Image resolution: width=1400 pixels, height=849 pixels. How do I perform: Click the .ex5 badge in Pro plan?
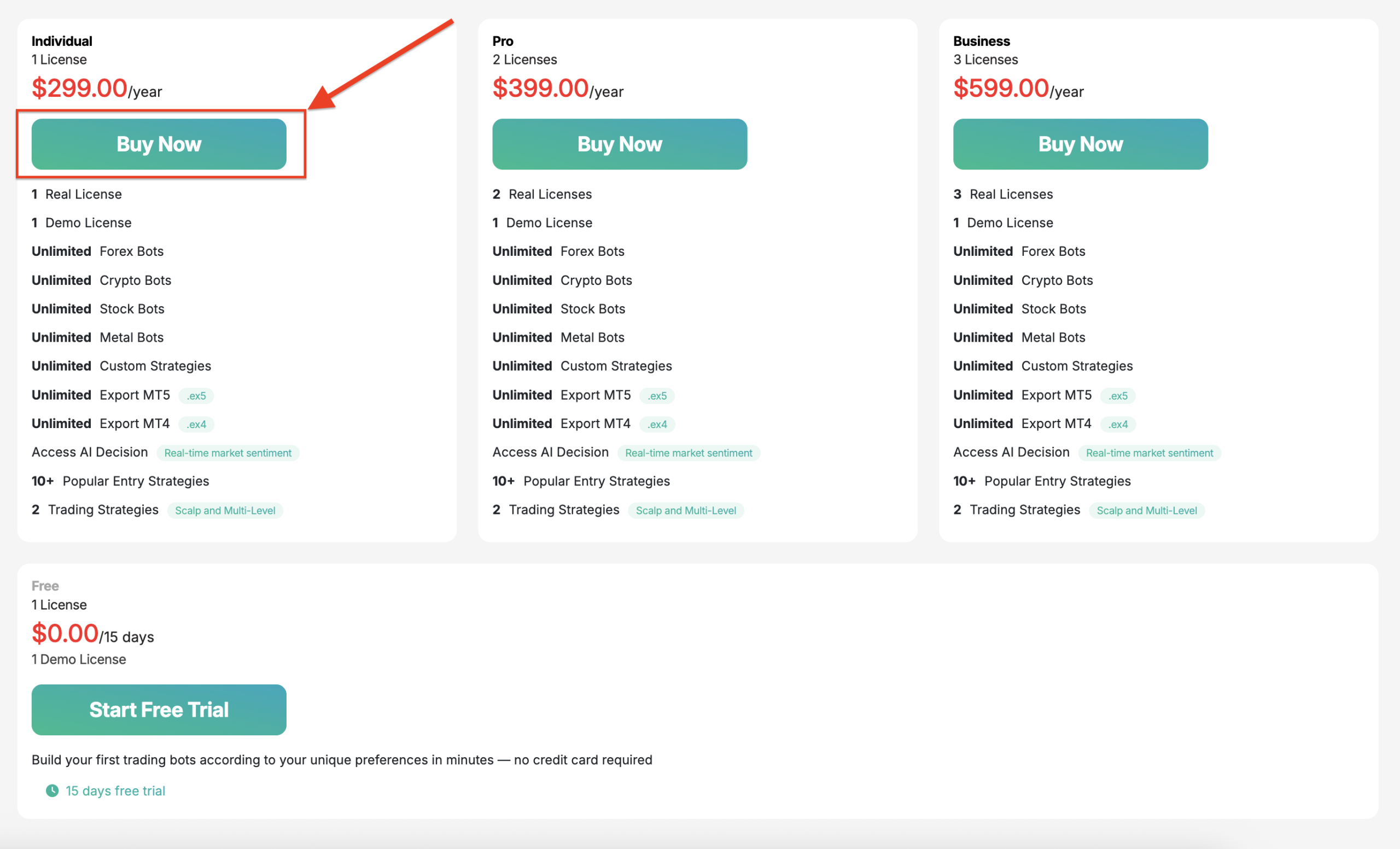click(657, 396)
